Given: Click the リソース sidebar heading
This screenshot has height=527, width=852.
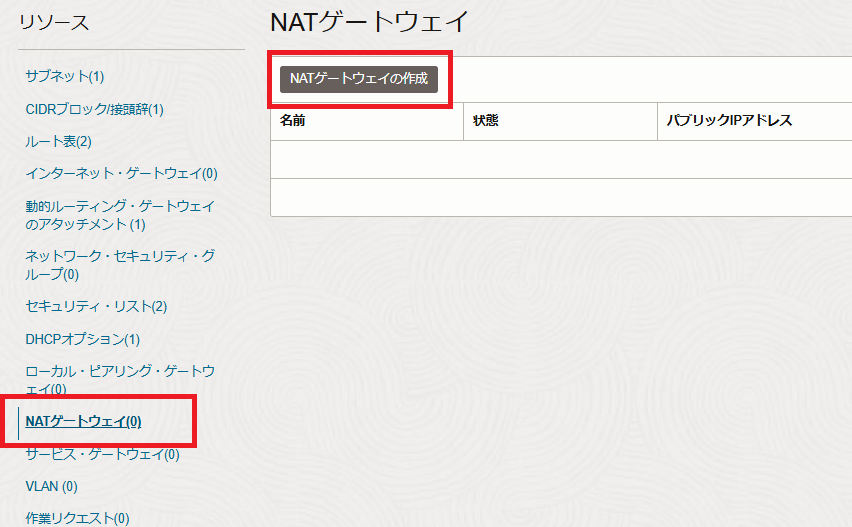Looking at the screenshot, I should click(54, 23).
